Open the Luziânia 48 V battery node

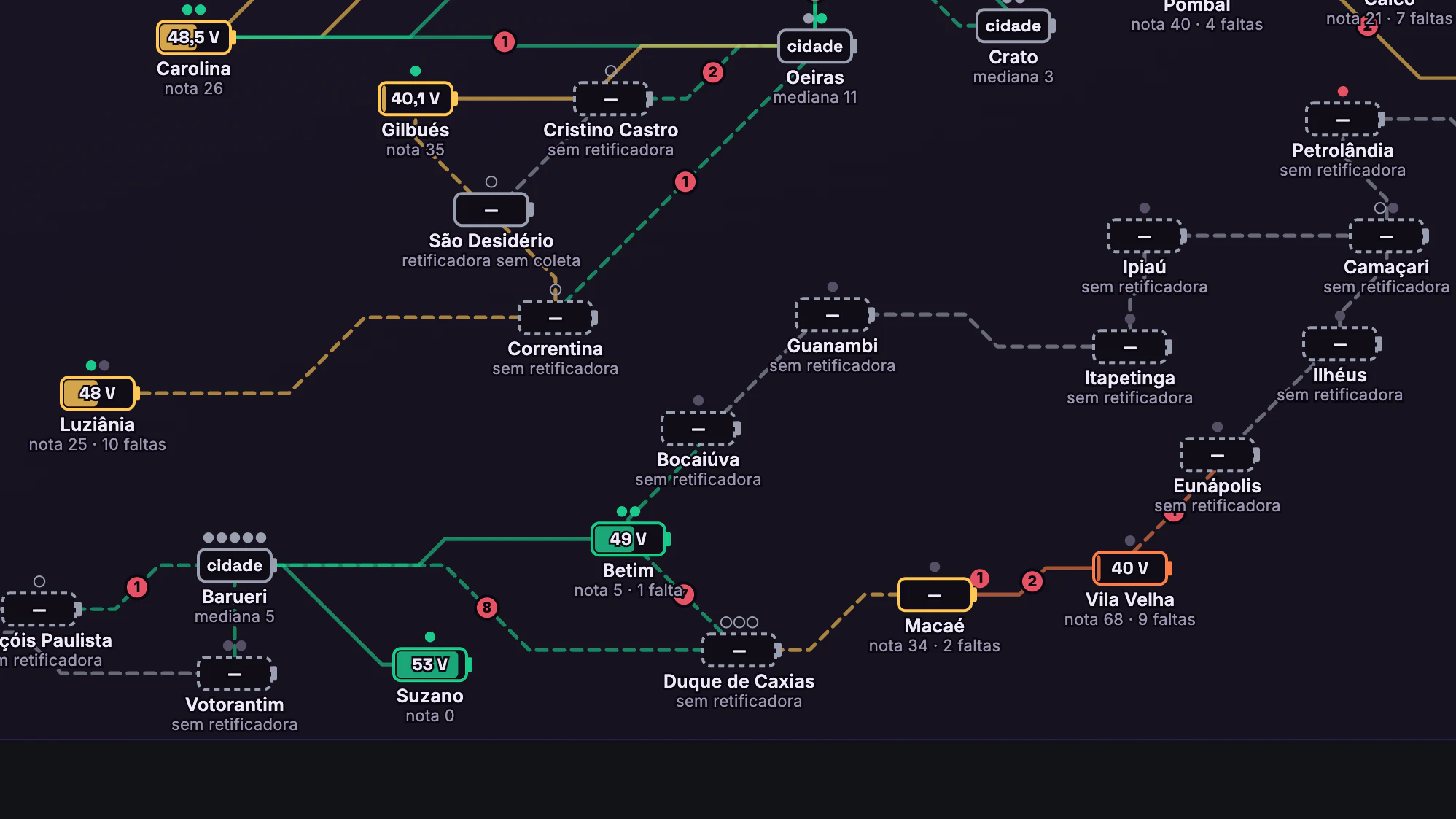[x=99, y=393]
